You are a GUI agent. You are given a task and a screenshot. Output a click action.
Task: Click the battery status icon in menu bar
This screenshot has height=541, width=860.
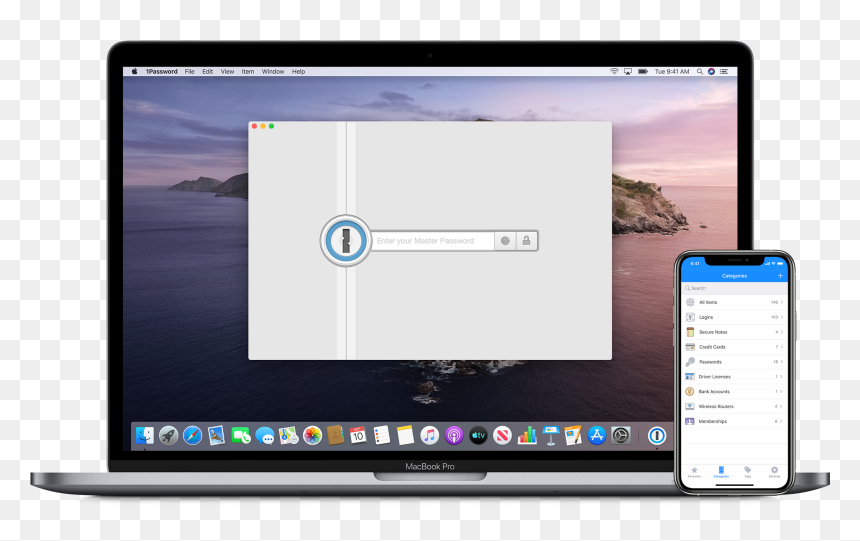[643, 71]
